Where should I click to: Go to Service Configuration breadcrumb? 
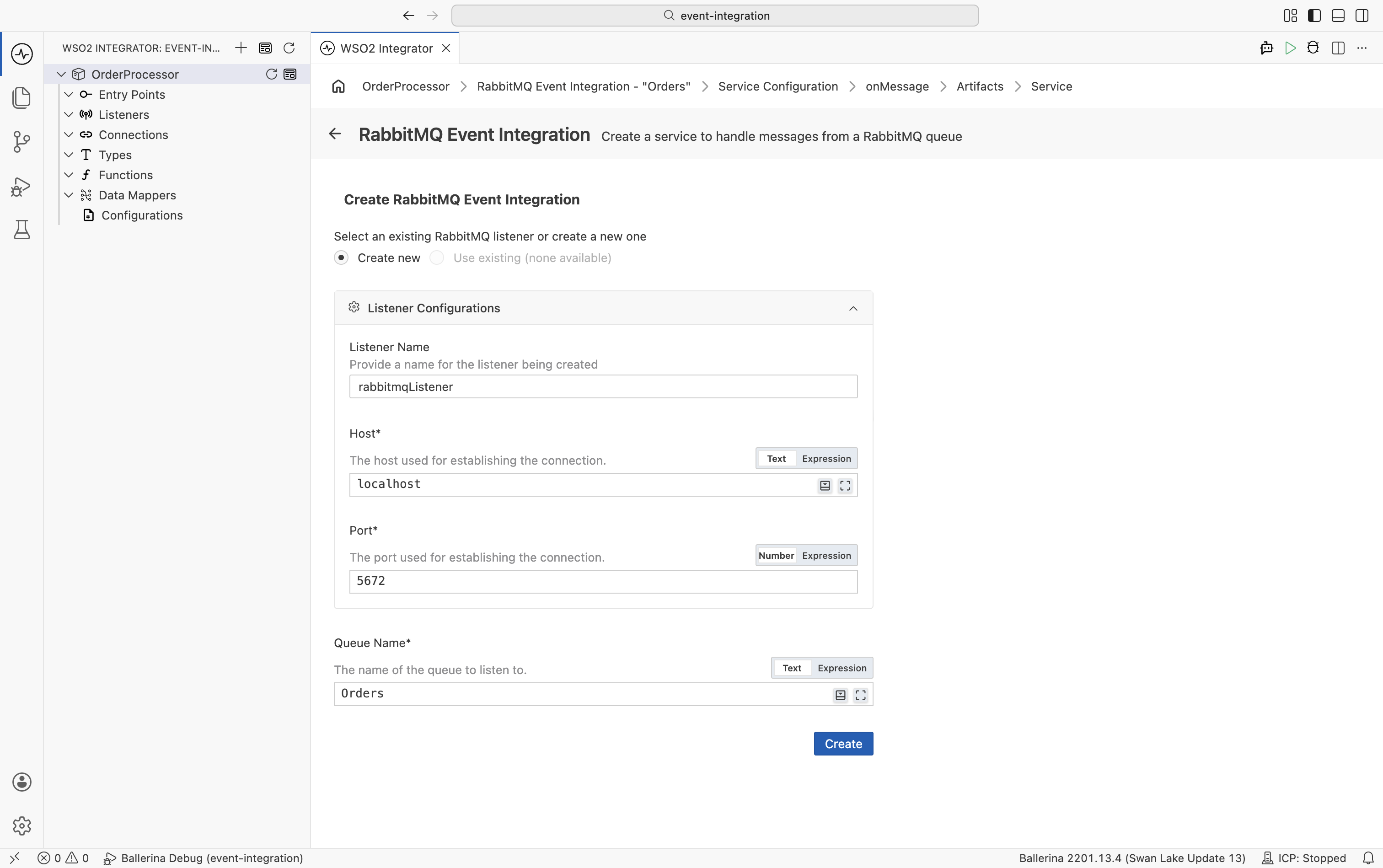(778, 86)
